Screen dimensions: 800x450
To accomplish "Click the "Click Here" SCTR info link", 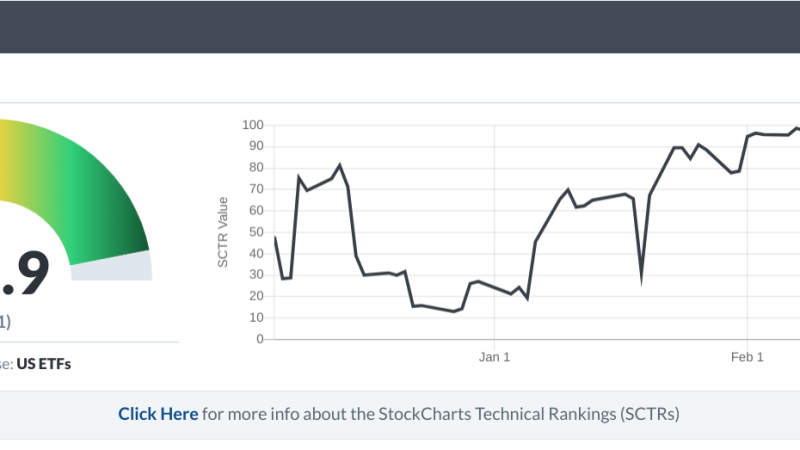I will (x=158, y=413).
